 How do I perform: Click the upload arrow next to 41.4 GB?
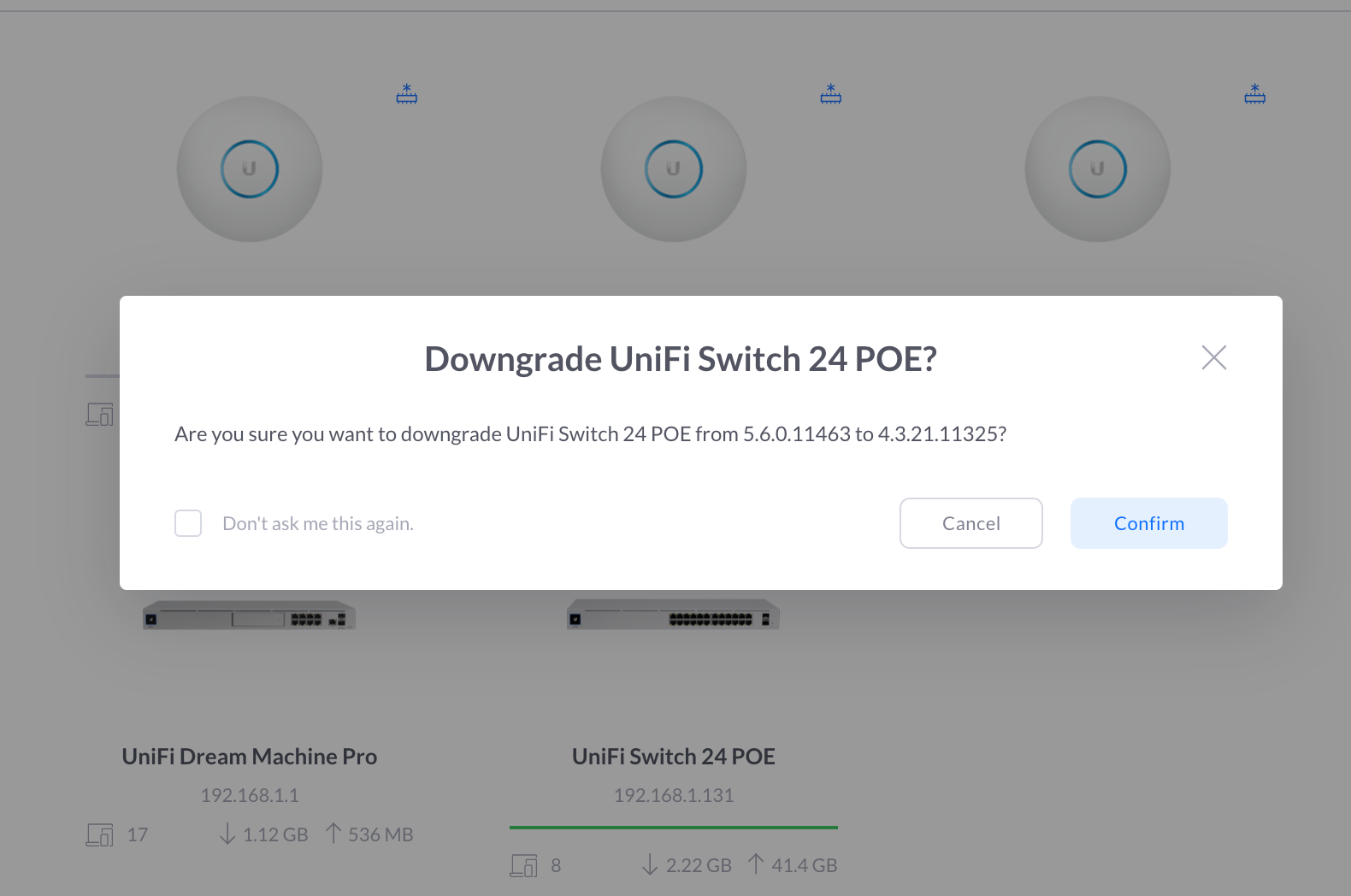756,864
